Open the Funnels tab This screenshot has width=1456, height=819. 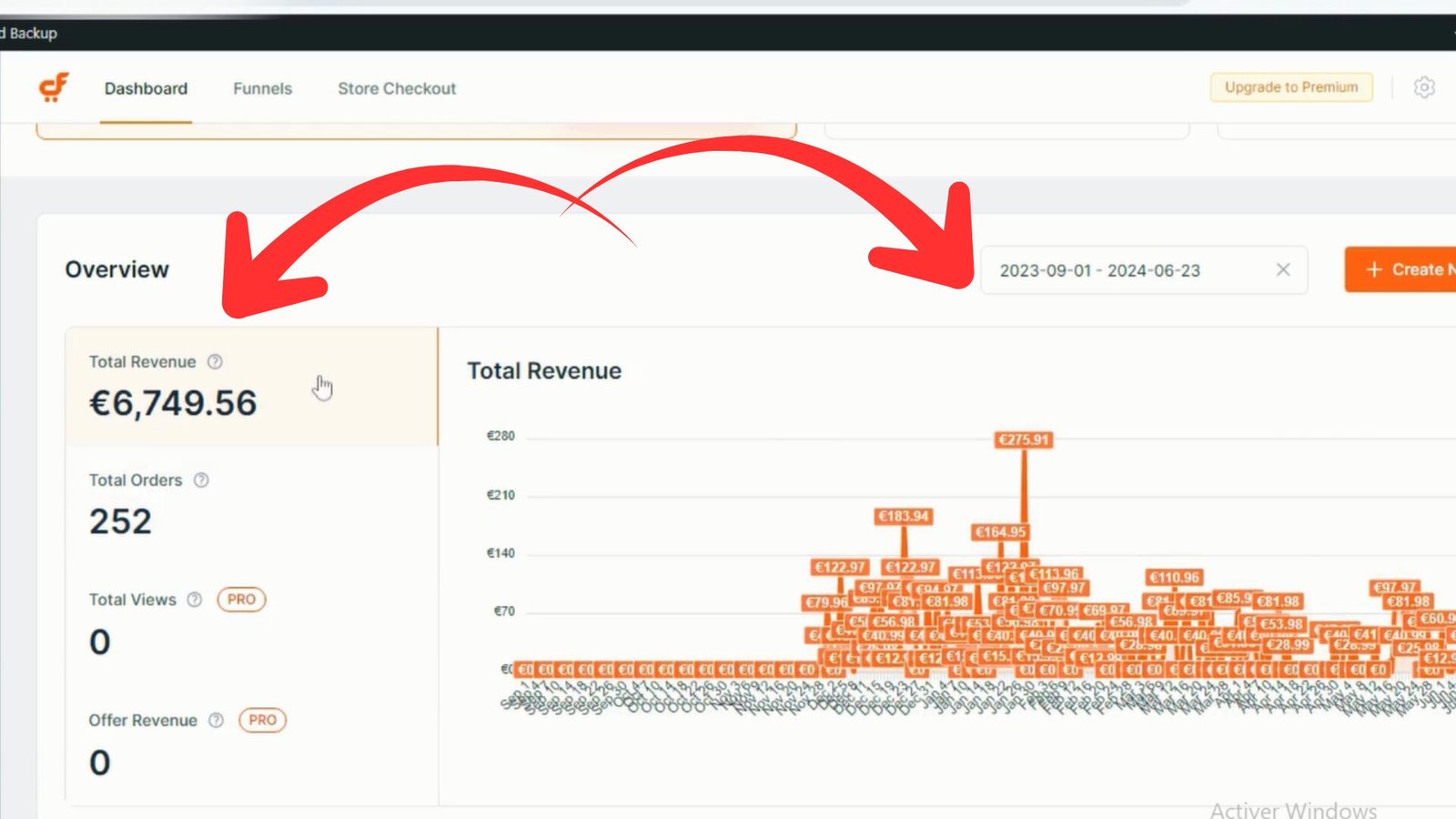(262, 88)
